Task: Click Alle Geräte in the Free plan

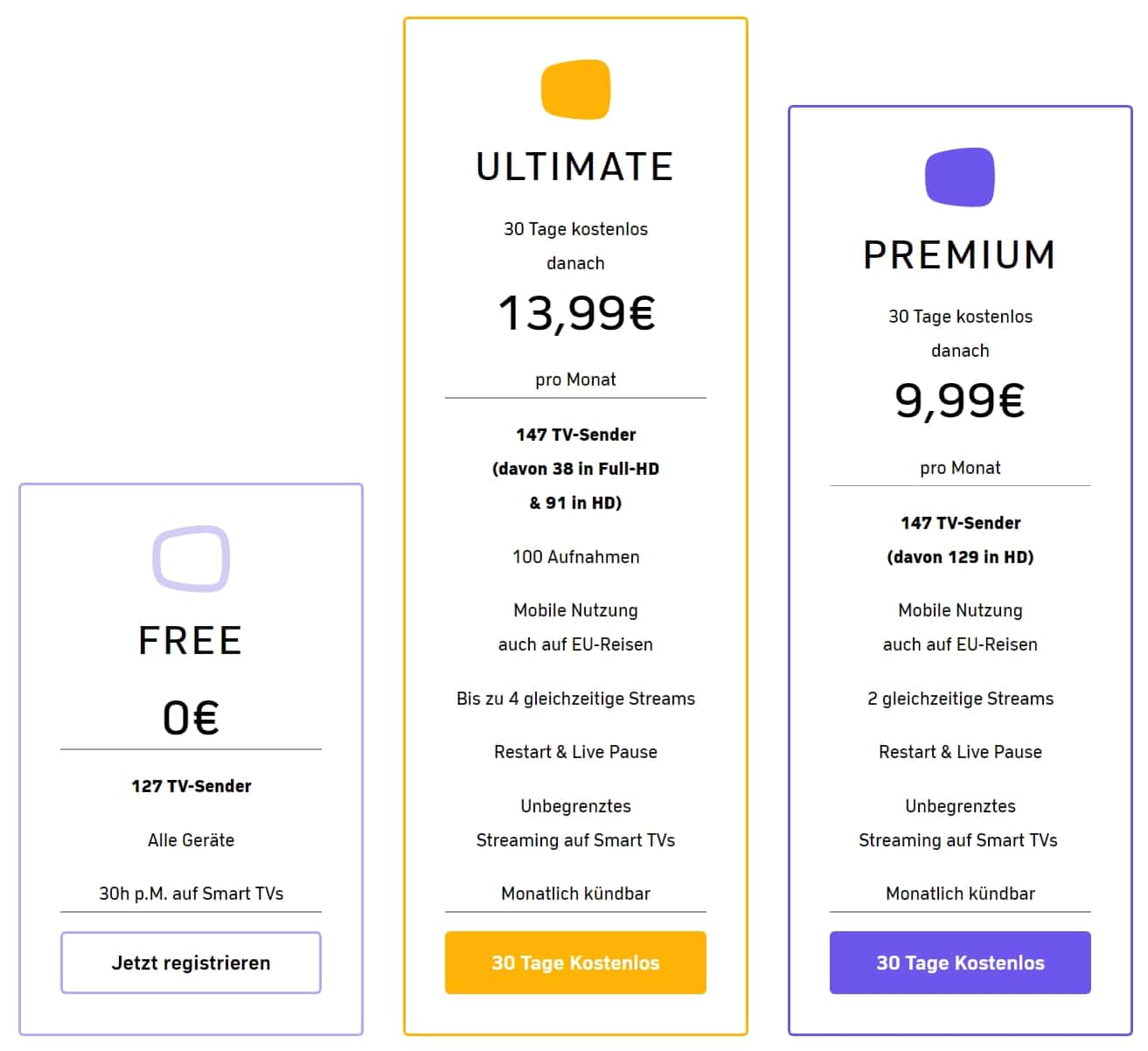Action: coord(191,840)
